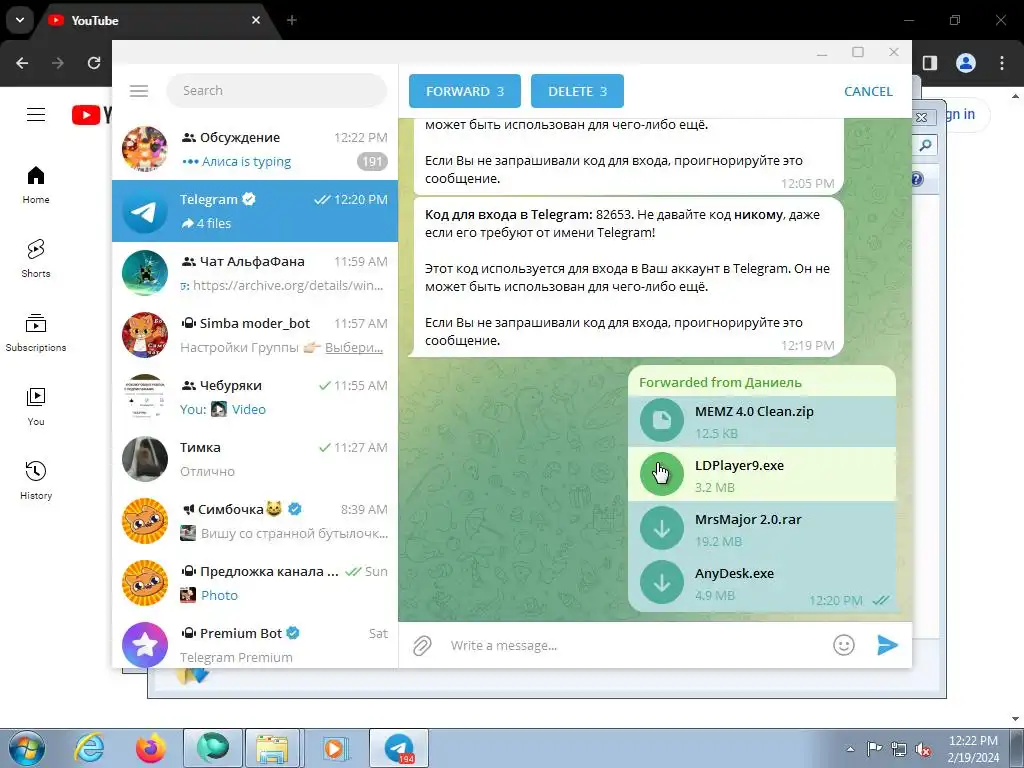Click the LDPlayer9.exe file icon

(662, 474)
